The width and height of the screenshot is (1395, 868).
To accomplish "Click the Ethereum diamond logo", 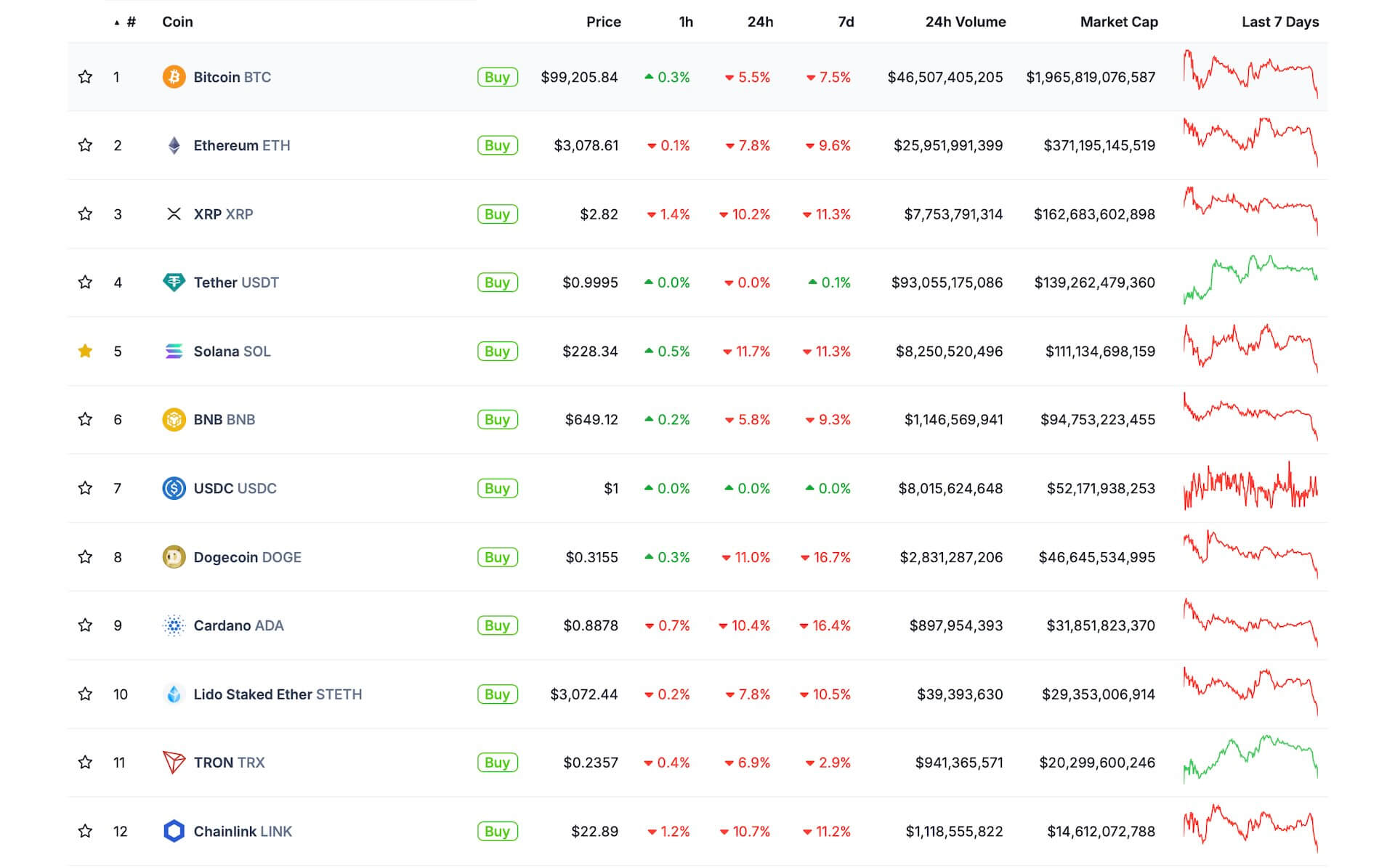I will click(x=174, y=145).
